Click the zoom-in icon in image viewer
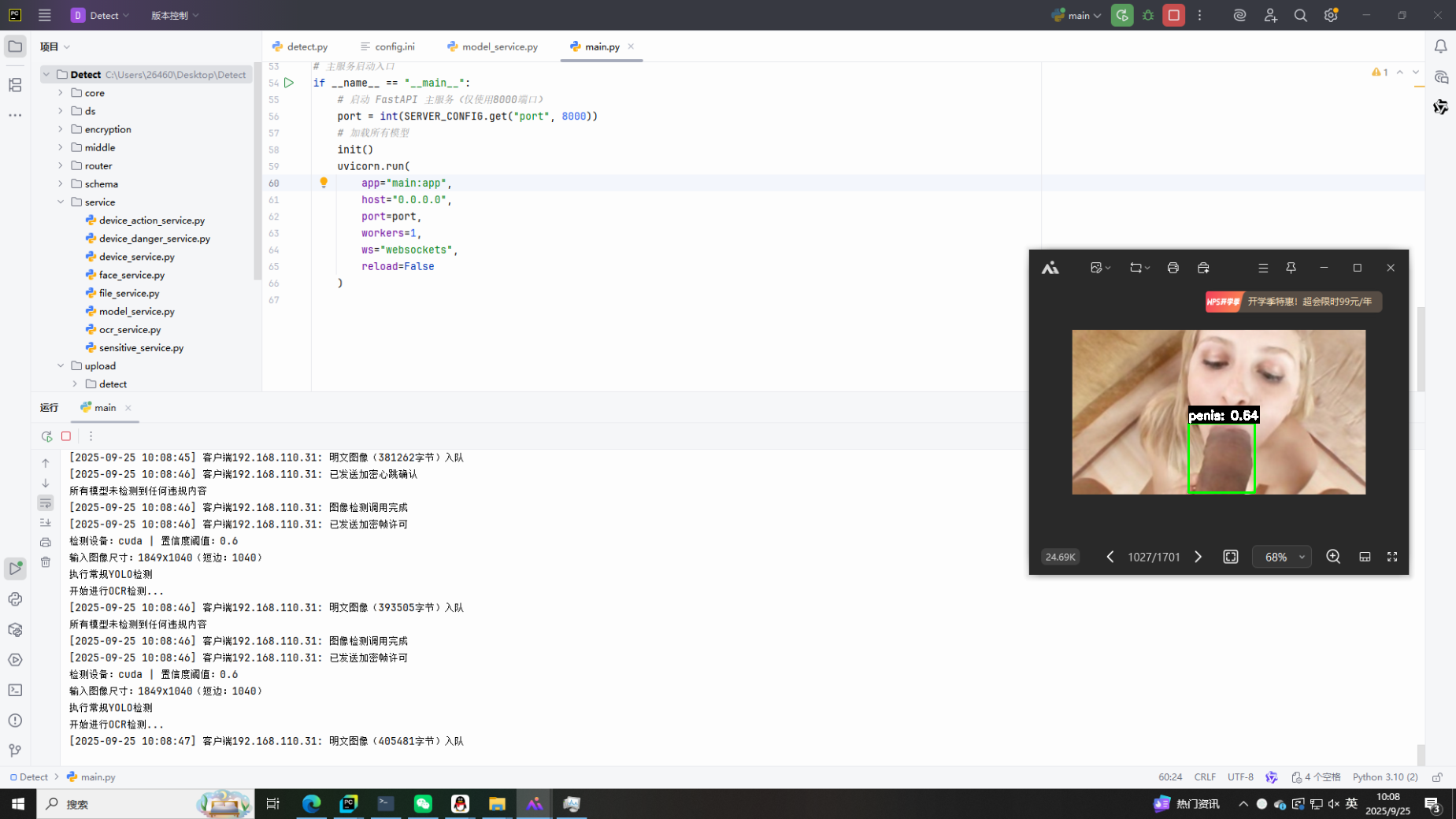This screenshot has width=1456, height=819. point(1332,557)
